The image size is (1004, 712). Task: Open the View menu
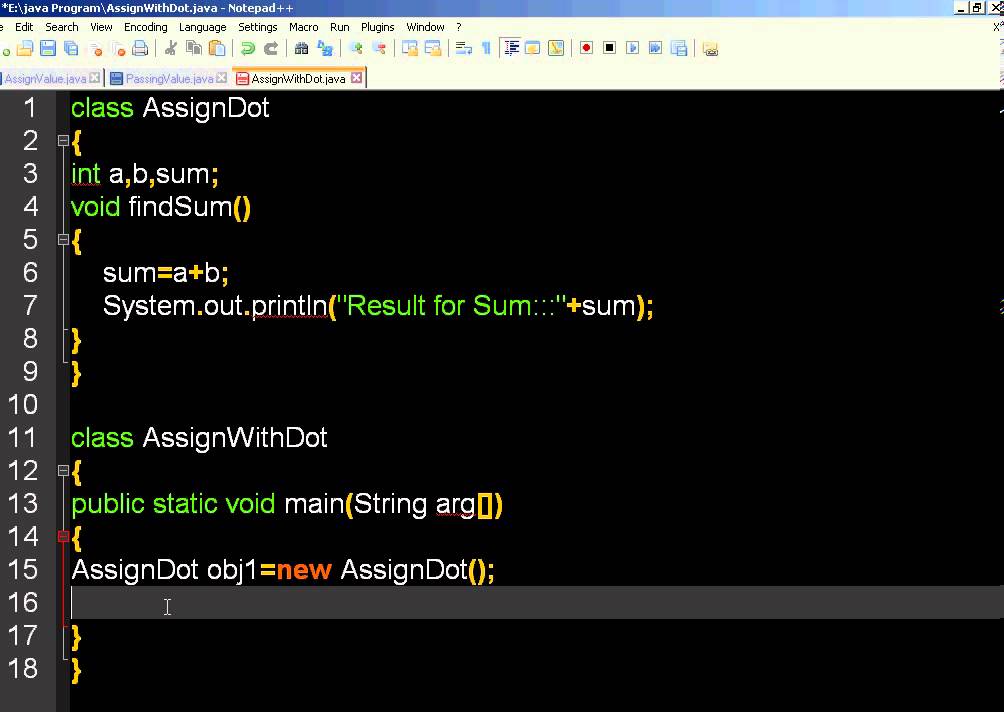pyautogui.click(x=101, y=27)
